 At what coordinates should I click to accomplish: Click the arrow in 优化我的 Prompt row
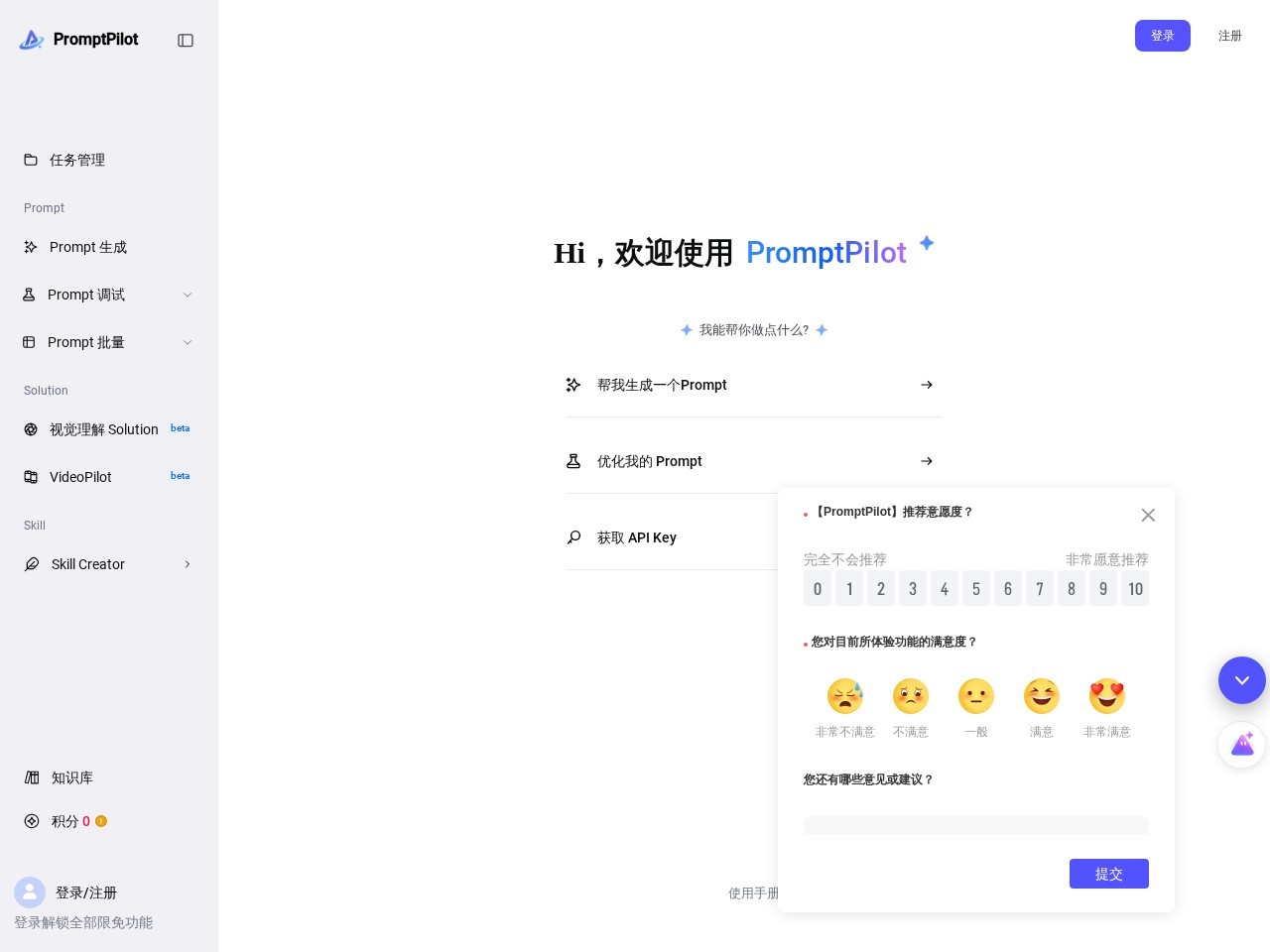click(x=927, y=461)
